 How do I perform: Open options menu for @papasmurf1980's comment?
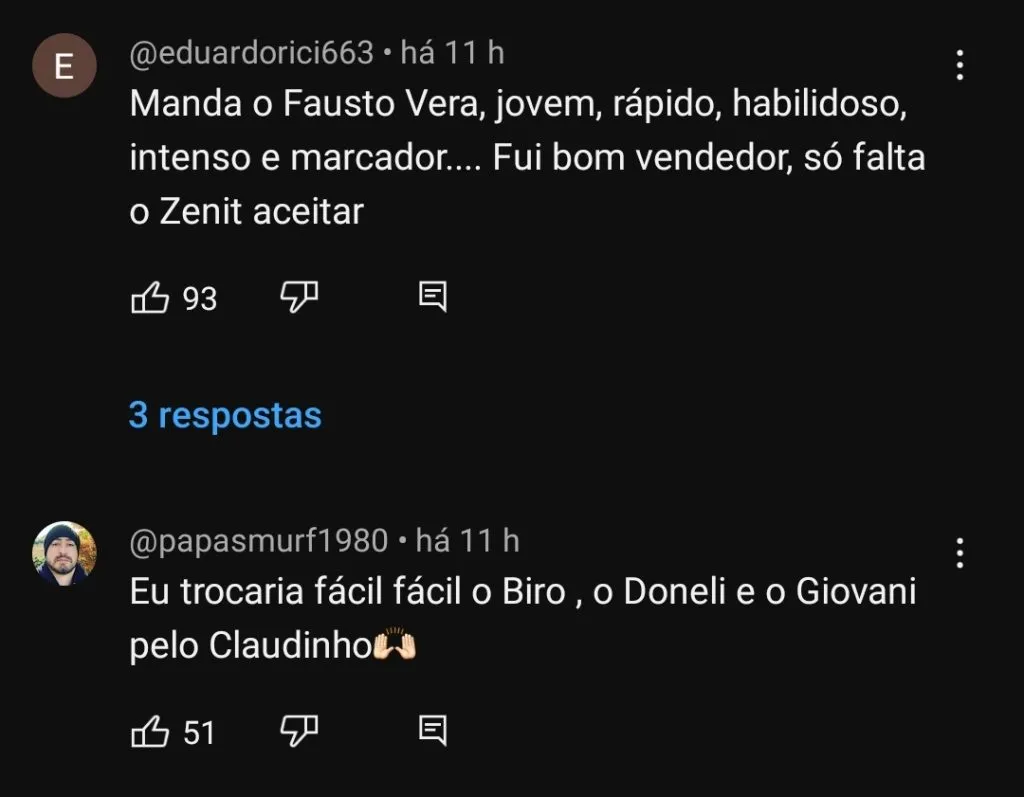pos(958,551)
